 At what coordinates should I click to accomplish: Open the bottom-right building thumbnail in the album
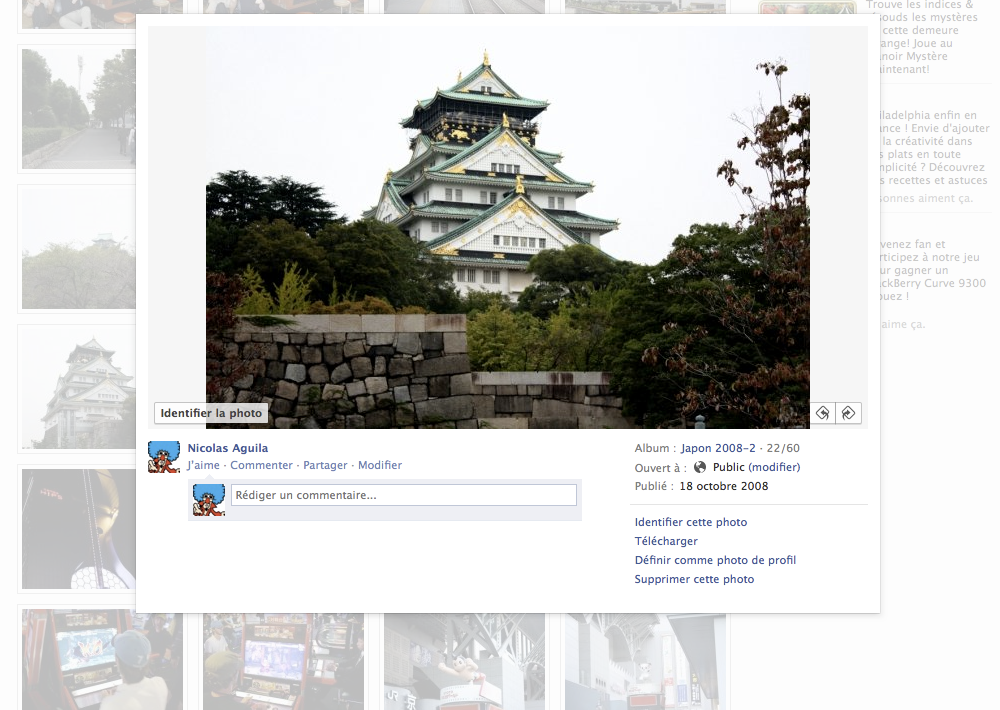[x=645, y=662]
